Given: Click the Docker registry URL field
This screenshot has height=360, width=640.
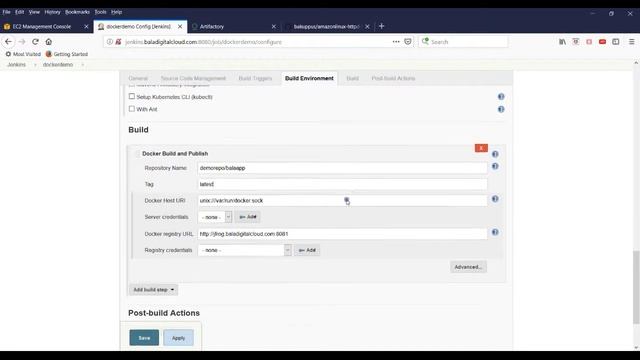Looking at the screenshot, I should 342,234.
